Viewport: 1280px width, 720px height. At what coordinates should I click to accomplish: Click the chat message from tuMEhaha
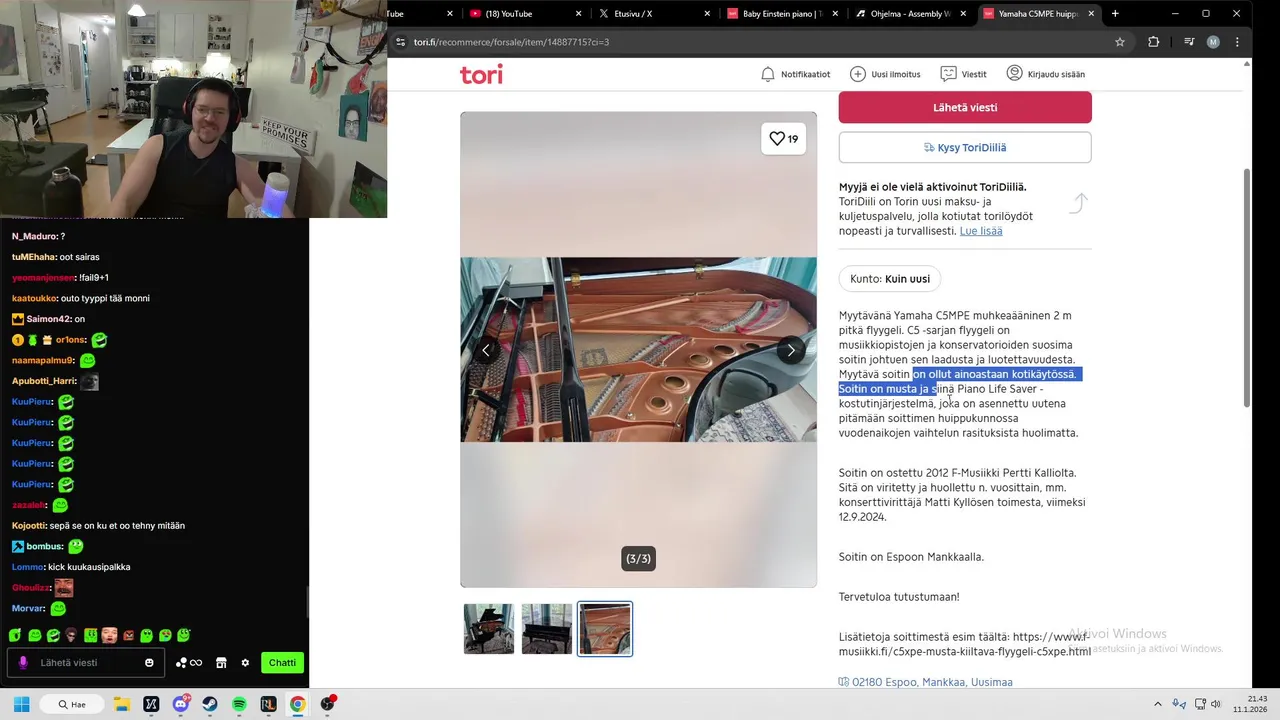(x=56, y=257)
